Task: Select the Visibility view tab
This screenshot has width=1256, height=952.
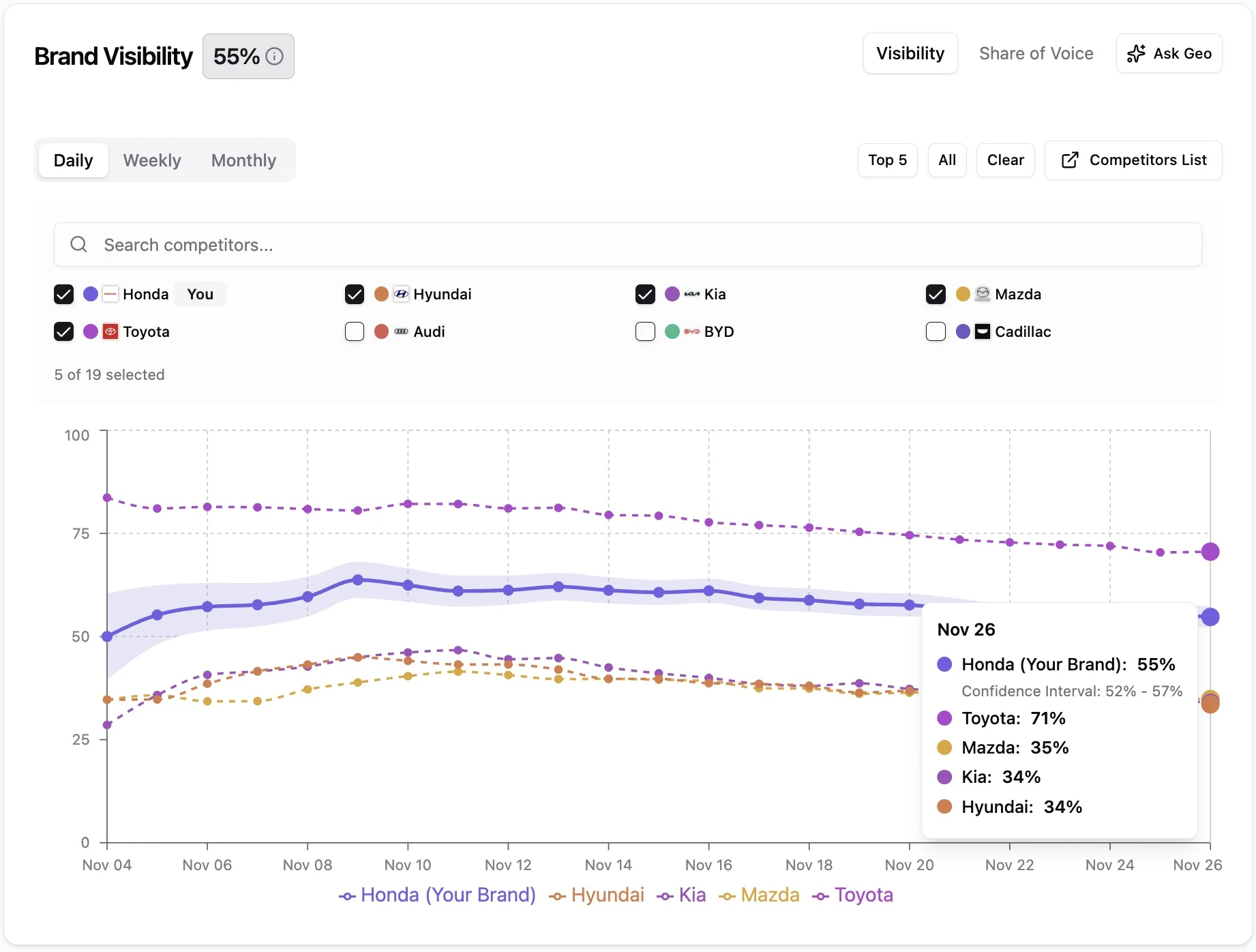Action: 910,53
